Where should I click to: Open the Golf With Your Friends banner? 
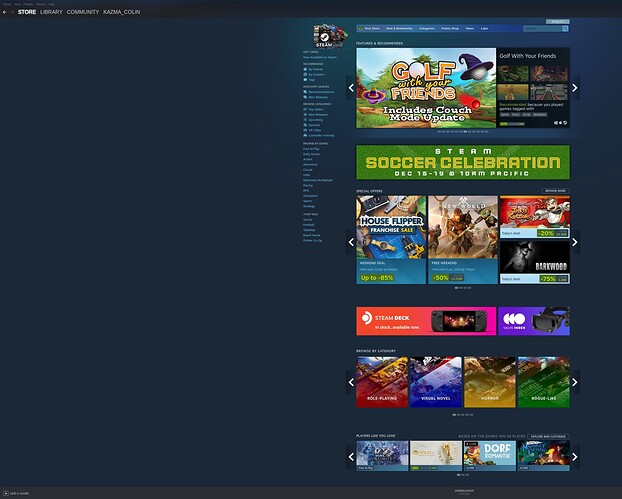pyautogui.click(x=426, y=88)
